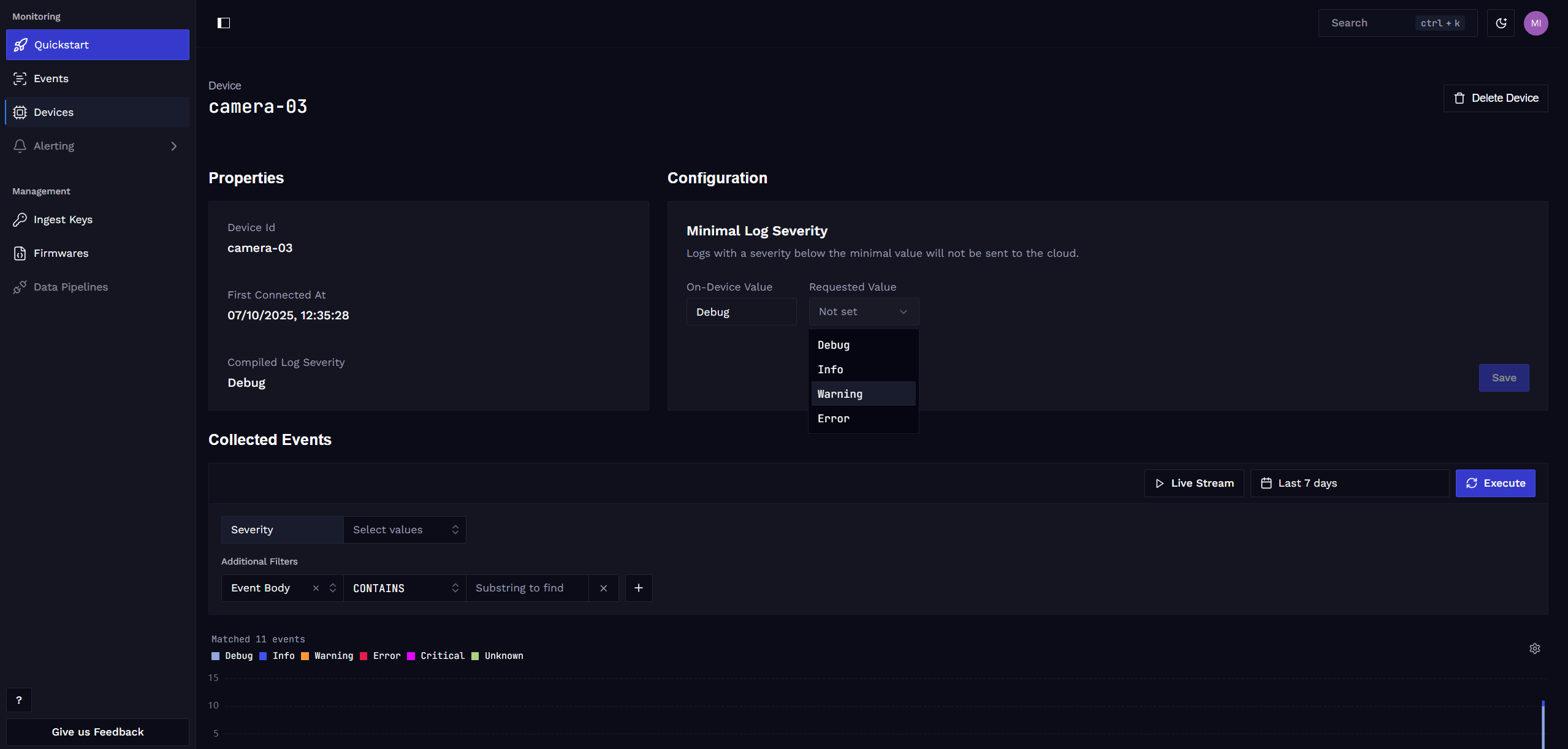Open the MI user avatar menu
This screenshot has height=749, width=1568.
click(1536, 23)
